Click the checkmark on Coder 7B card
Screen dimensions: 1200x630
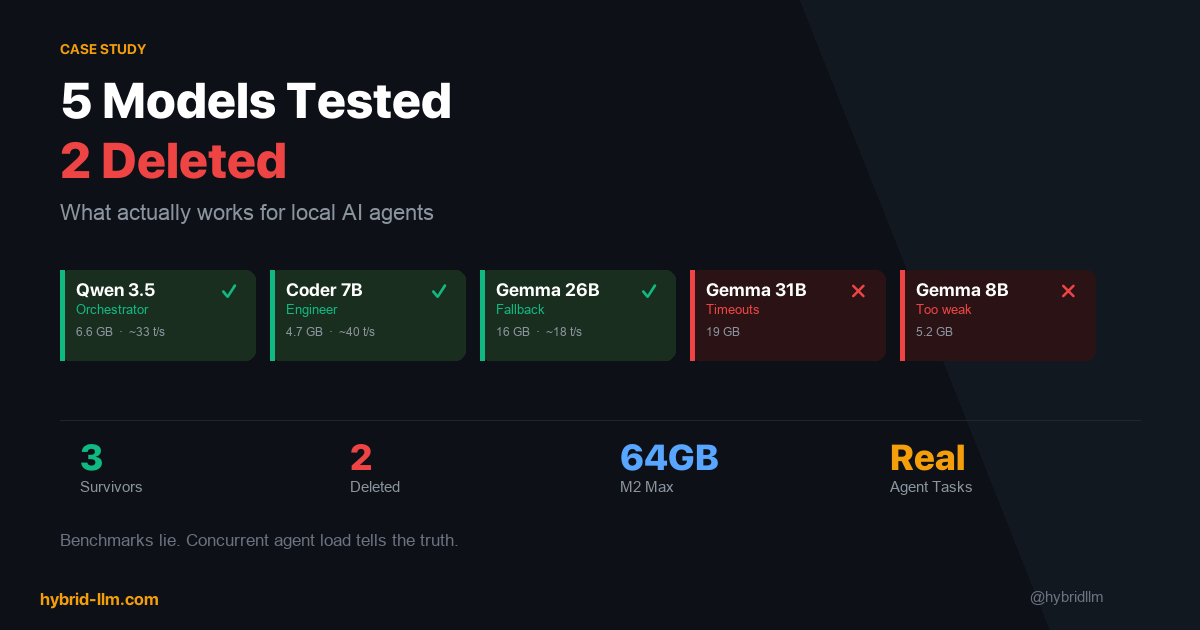point(439,291)
